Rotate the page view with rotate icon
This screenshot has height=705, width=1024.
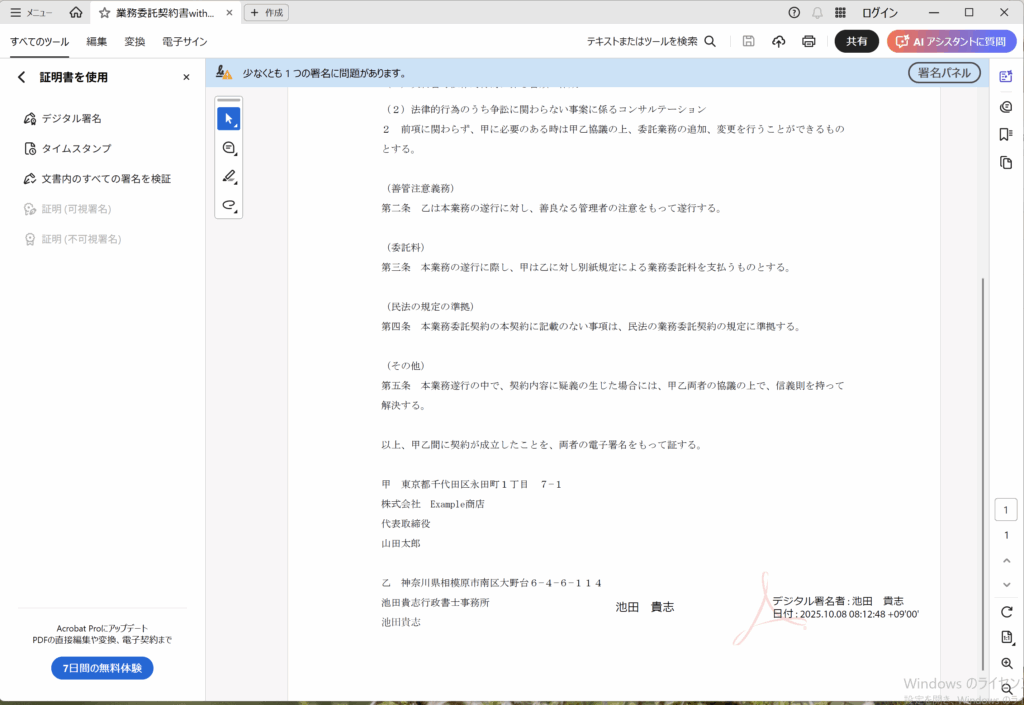pos(1006,611)
